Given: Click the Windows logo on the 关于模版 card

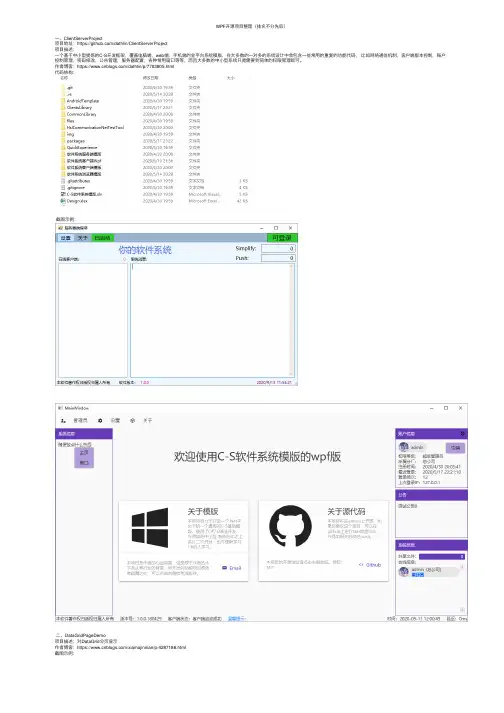Looking at the screenshot, I should (x=150, y=527).
